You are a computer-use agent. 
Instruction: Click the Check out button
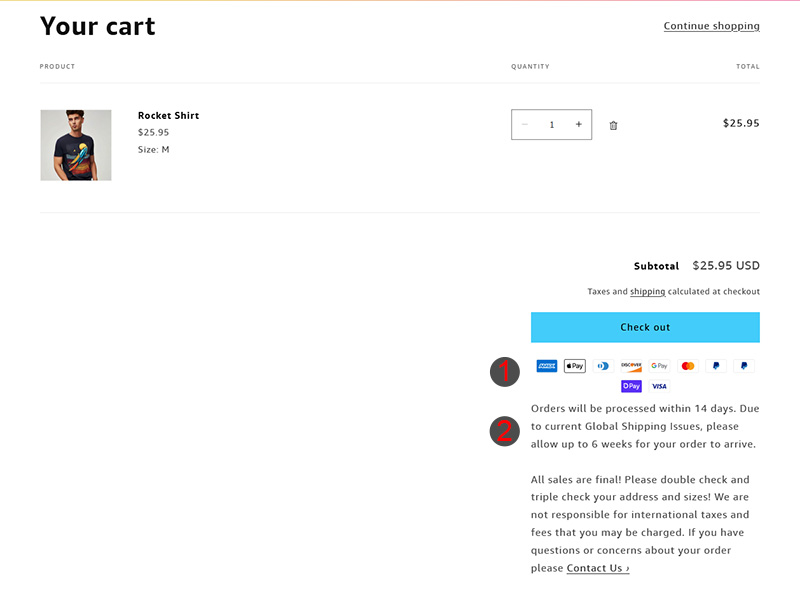(644, 327)
